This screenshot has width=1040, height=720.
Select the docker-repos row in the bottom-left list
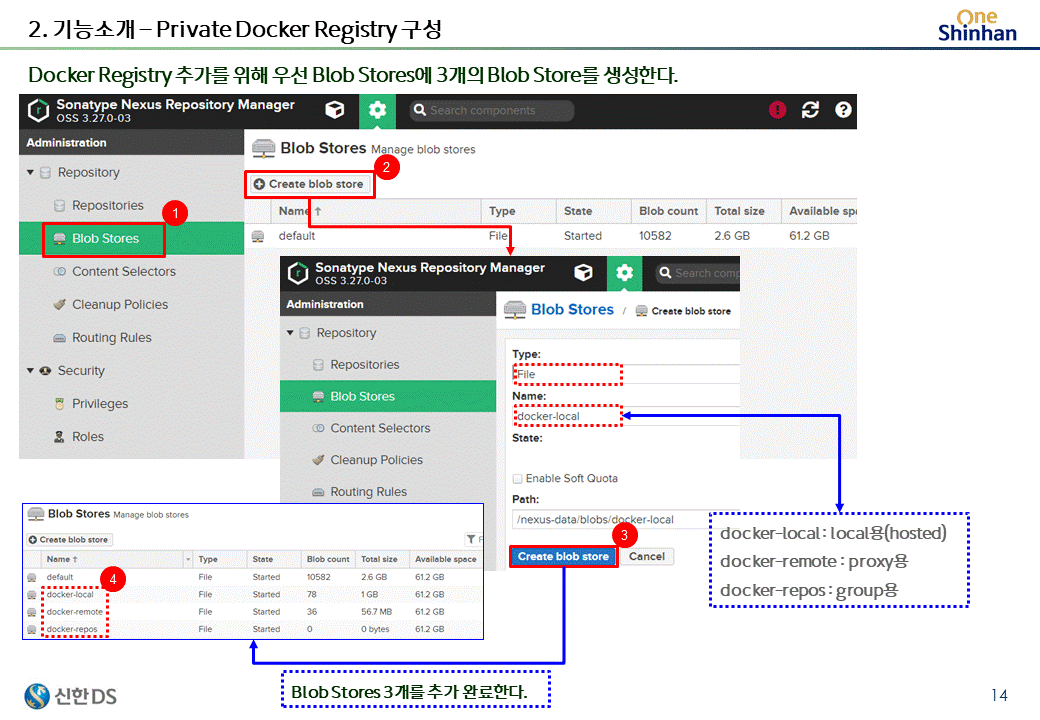pos(253,629)
